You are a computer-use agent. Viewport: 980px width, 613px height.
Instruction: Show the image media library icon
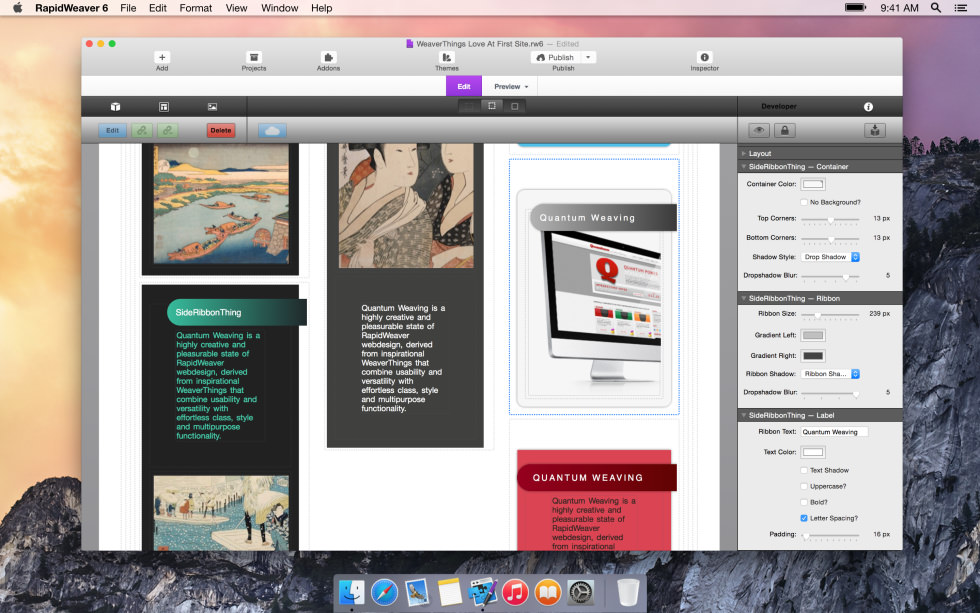(x=212, y=107)
